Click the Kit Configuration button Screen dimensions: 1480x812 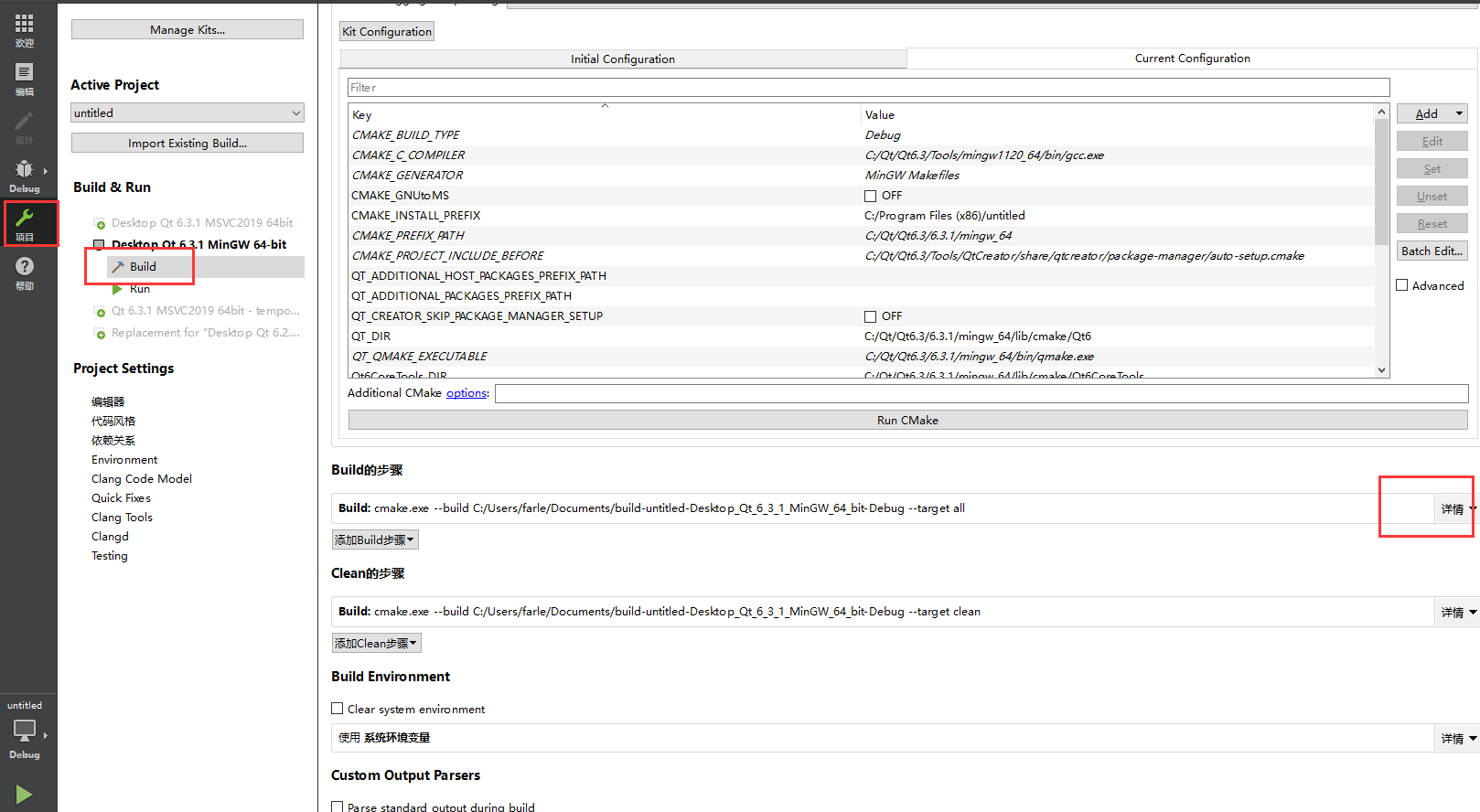(387, 31)
